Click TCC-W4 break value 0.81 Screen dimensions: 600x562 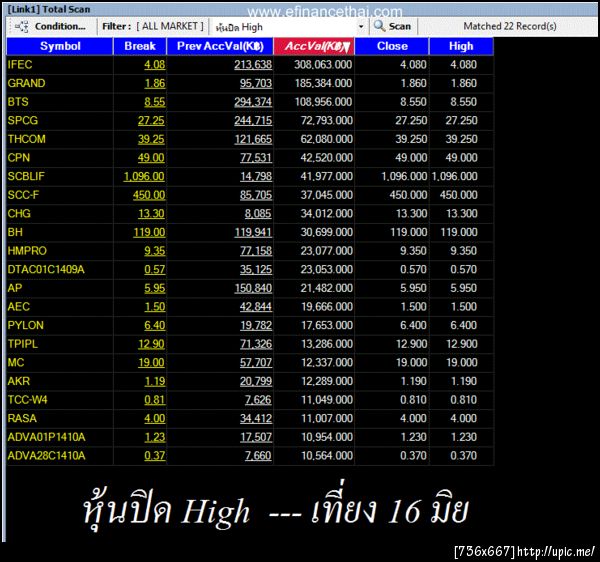[x=155, y=400]
